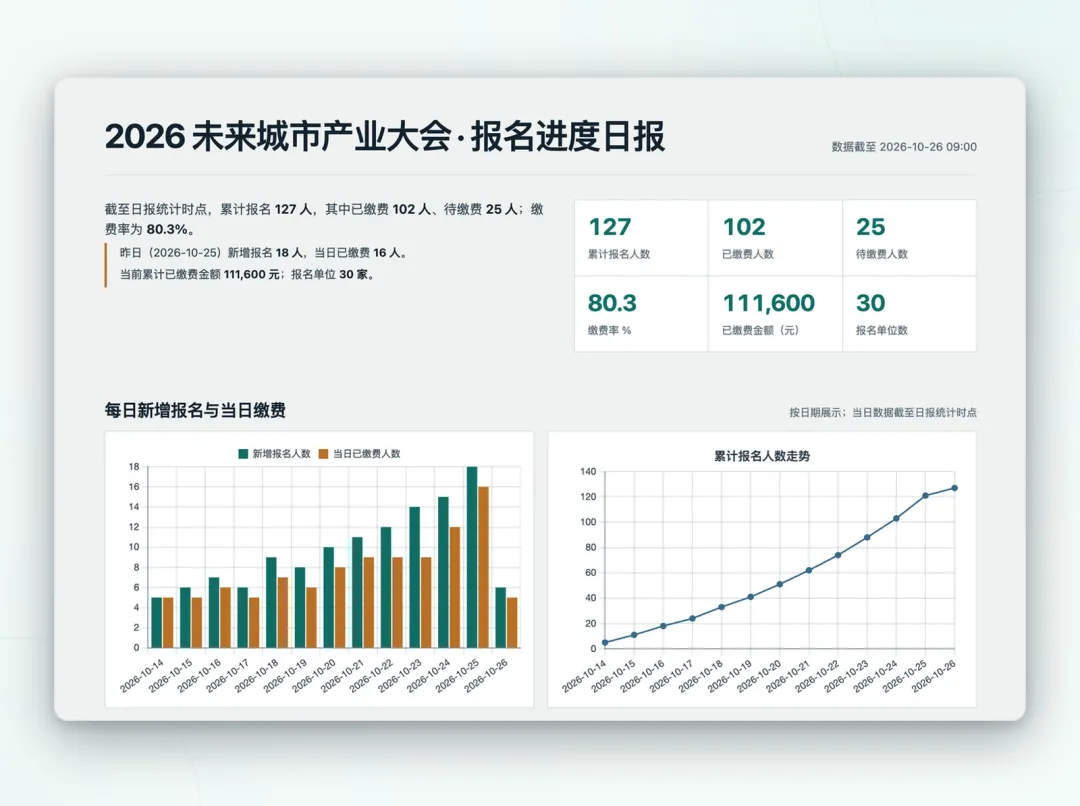
Task: Click the line chart x-axis label 2026-10-14
Action: [x=584, y=676]
